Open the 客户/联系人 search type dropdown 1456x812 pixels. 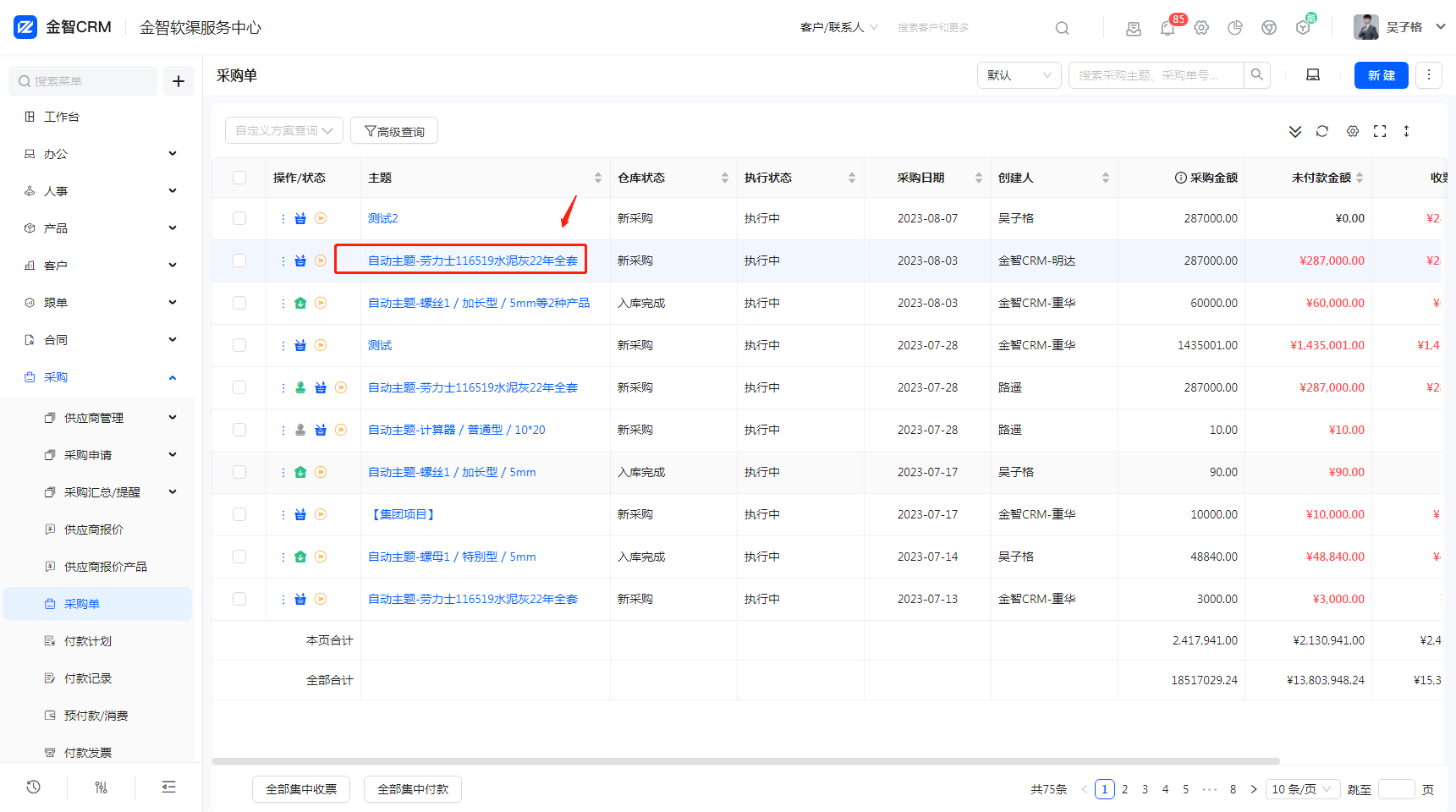838,28
